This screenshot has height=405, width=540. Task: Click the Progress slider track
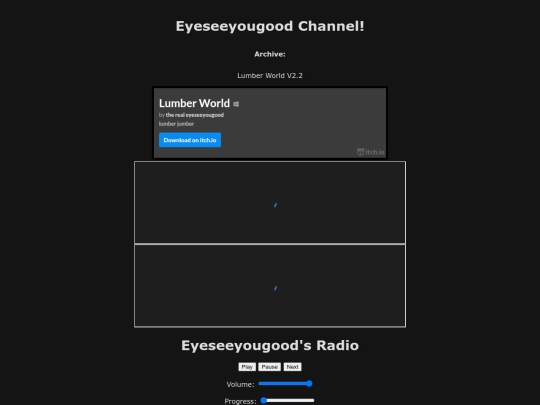[x=287, y=401]
